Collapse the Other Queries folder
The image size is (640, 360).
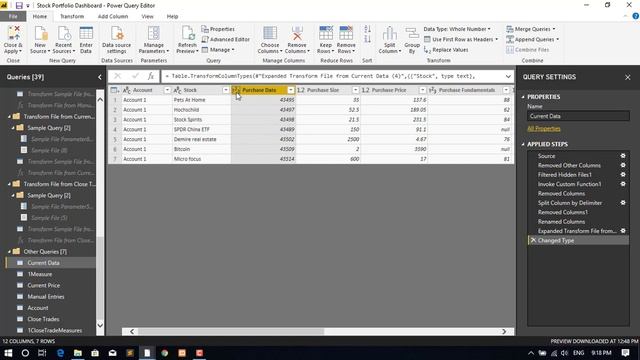pos(9,251)
